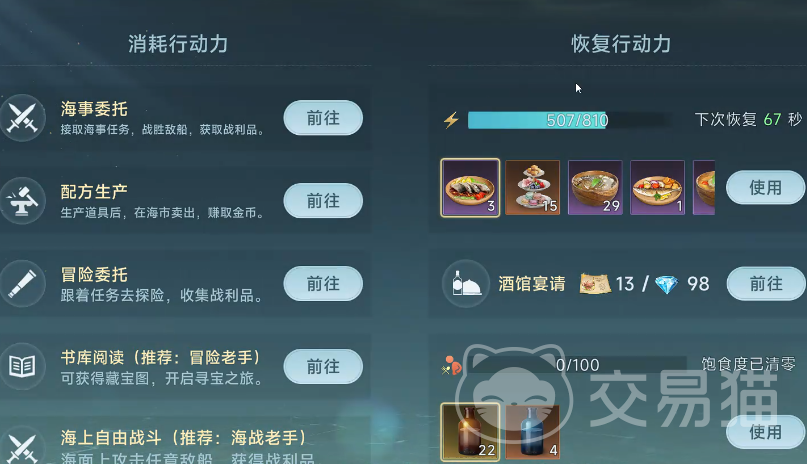Select the blue bottle with count 4
The image size is (807, 464).
click(x=533, y=432)
